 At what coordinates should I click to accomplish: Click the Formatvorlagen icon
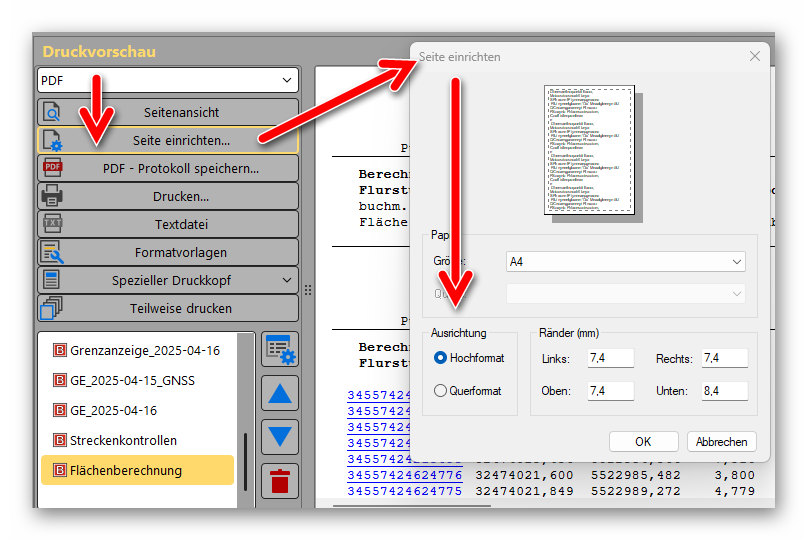(x=53, y=252)
